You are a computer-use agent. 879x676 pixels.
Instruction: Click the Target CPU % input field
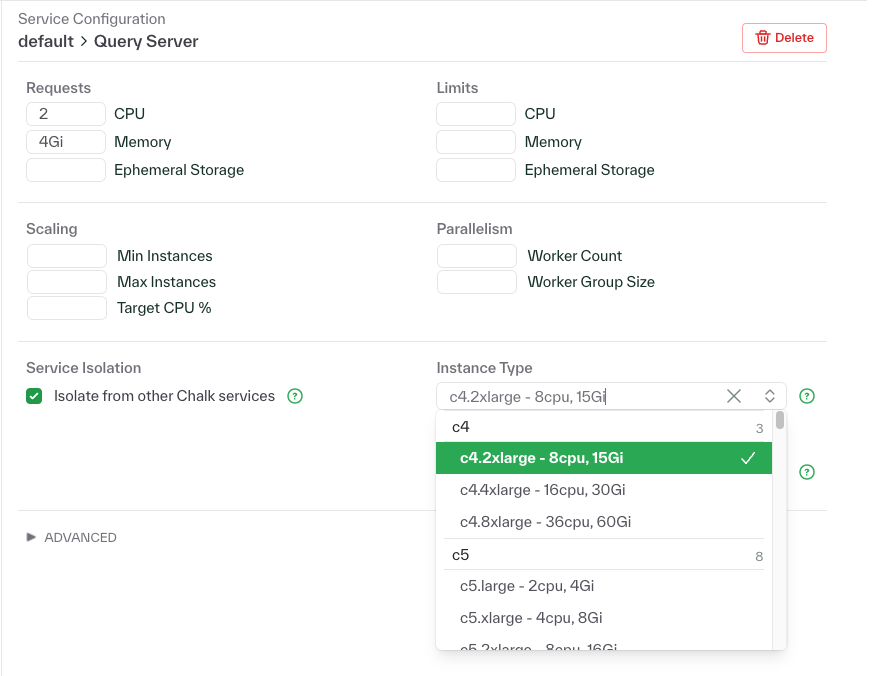[x=66, y=307]
